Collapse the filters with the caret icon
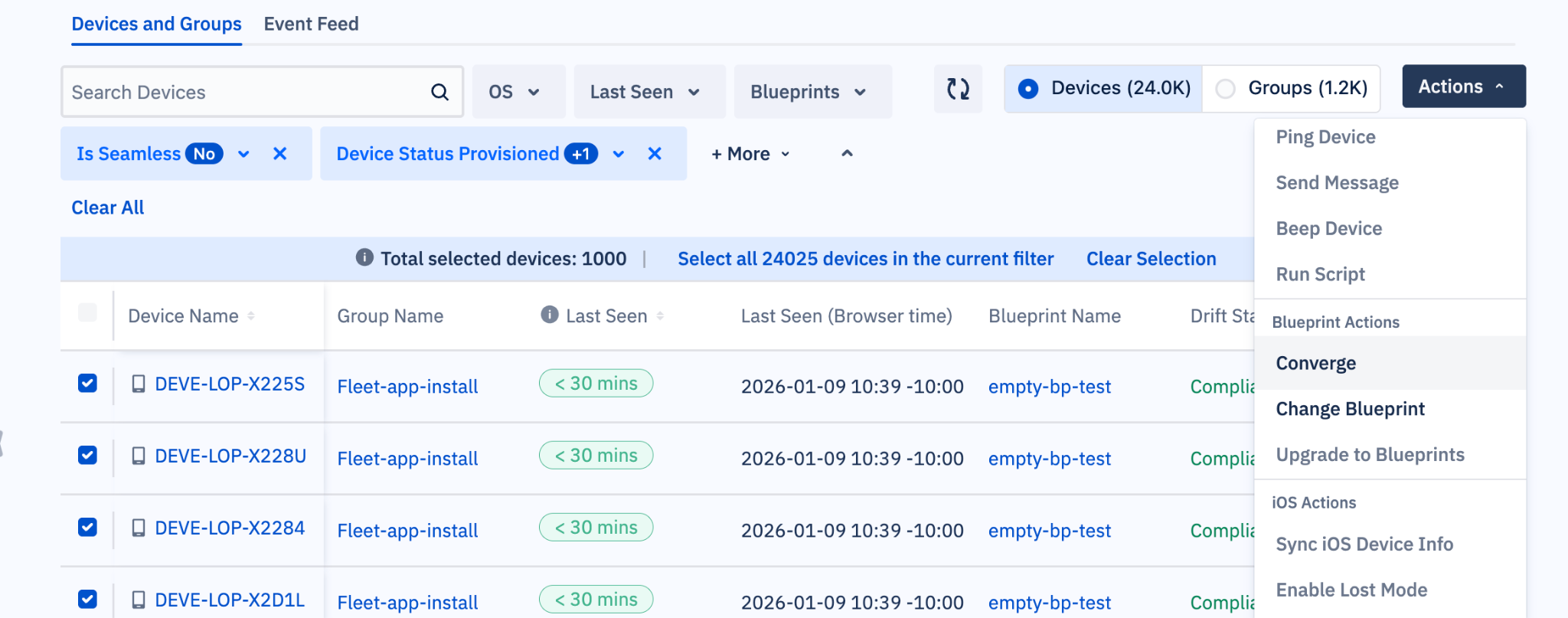This screenshot has height=618, width=1568. point(847,154)
